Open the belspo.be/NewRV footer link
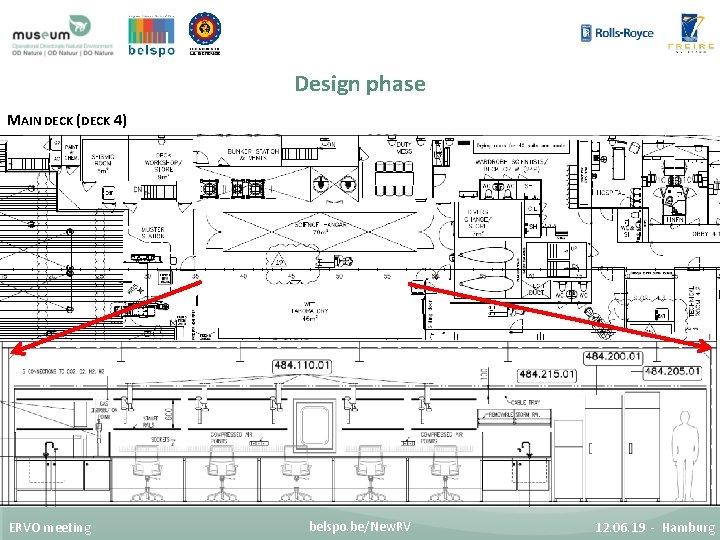Image resolution: width=720 pixels, height=540 pixels. click(360, 526)
